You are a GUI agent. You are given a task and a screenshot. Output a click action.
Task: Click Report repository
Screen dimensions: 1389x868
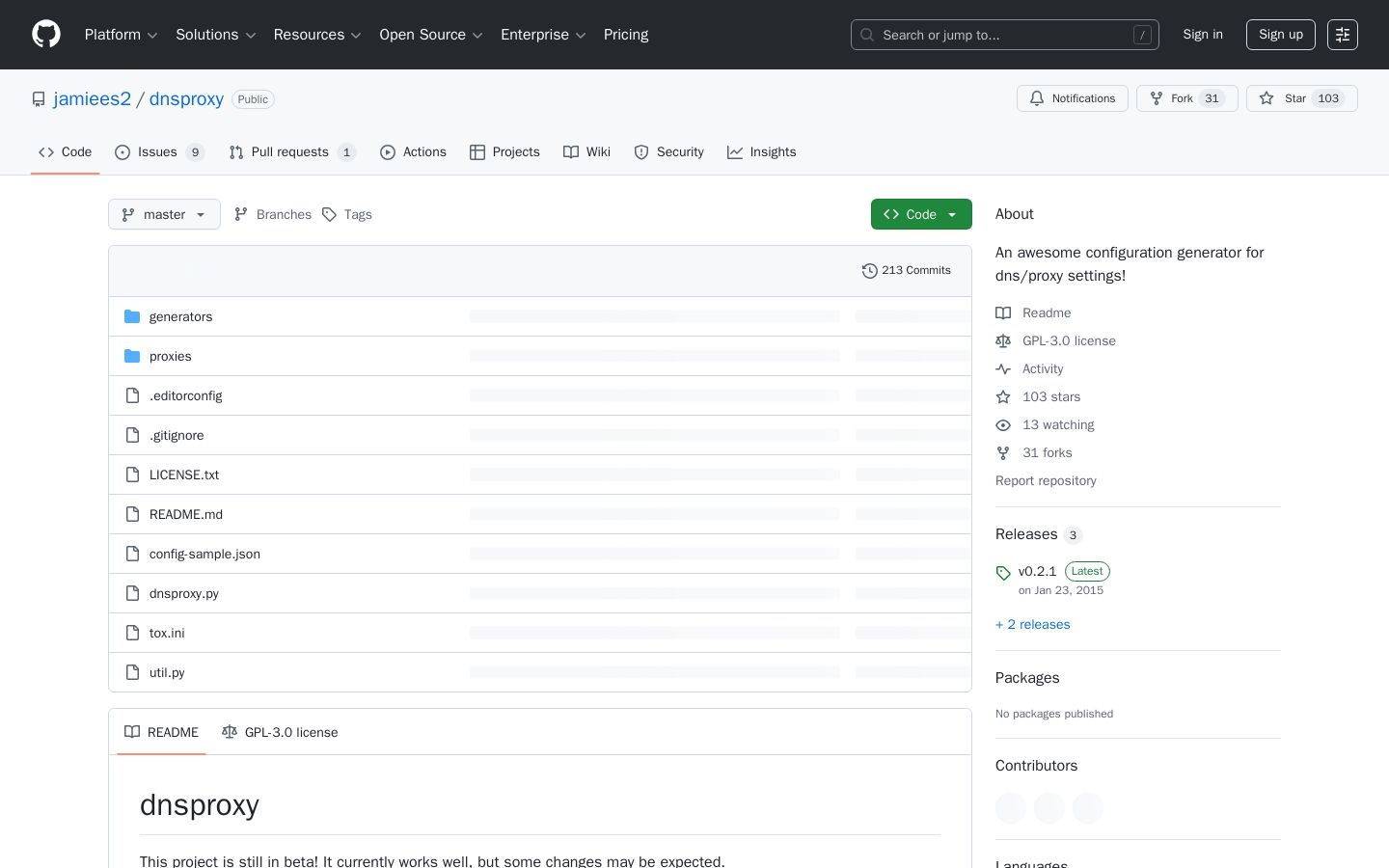pyautogui.click(x=1046, y=480)
